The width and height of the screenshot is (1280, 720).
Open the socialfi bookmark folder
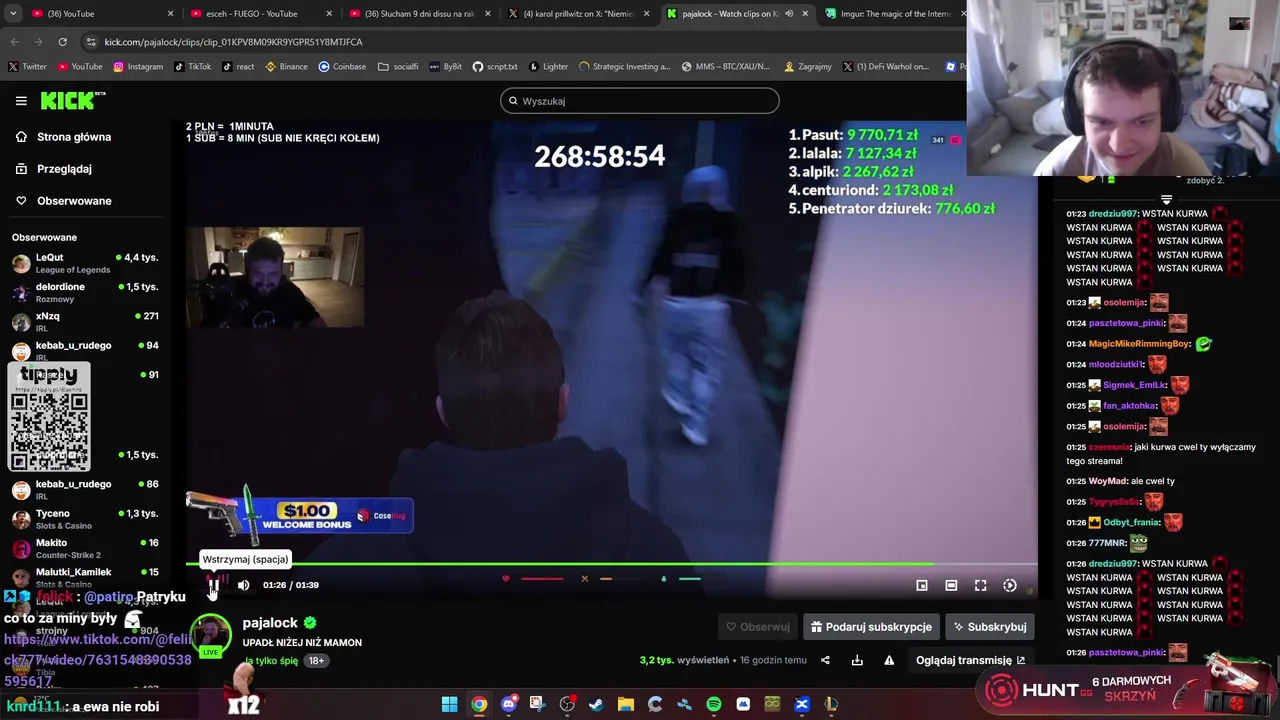[398, 67]
